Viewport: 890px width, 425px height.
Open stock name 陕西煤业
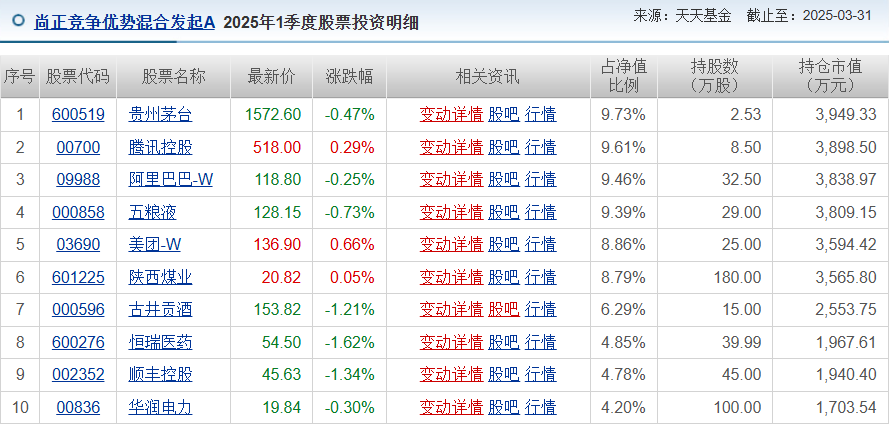pos(161,277)
